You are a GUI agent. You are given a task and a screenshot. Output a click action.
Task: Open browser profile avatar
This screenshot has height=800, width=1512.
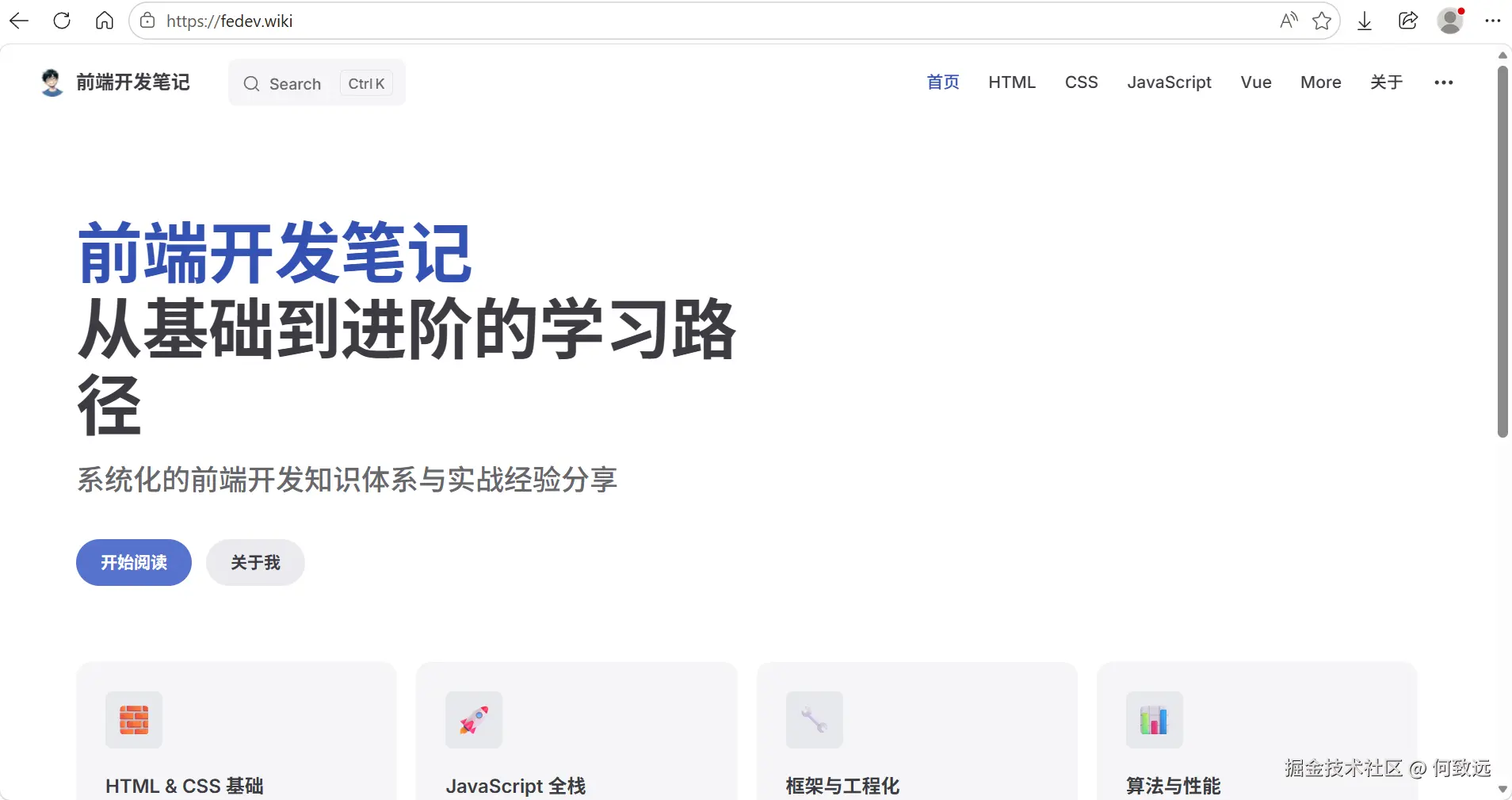(1450, 21)
